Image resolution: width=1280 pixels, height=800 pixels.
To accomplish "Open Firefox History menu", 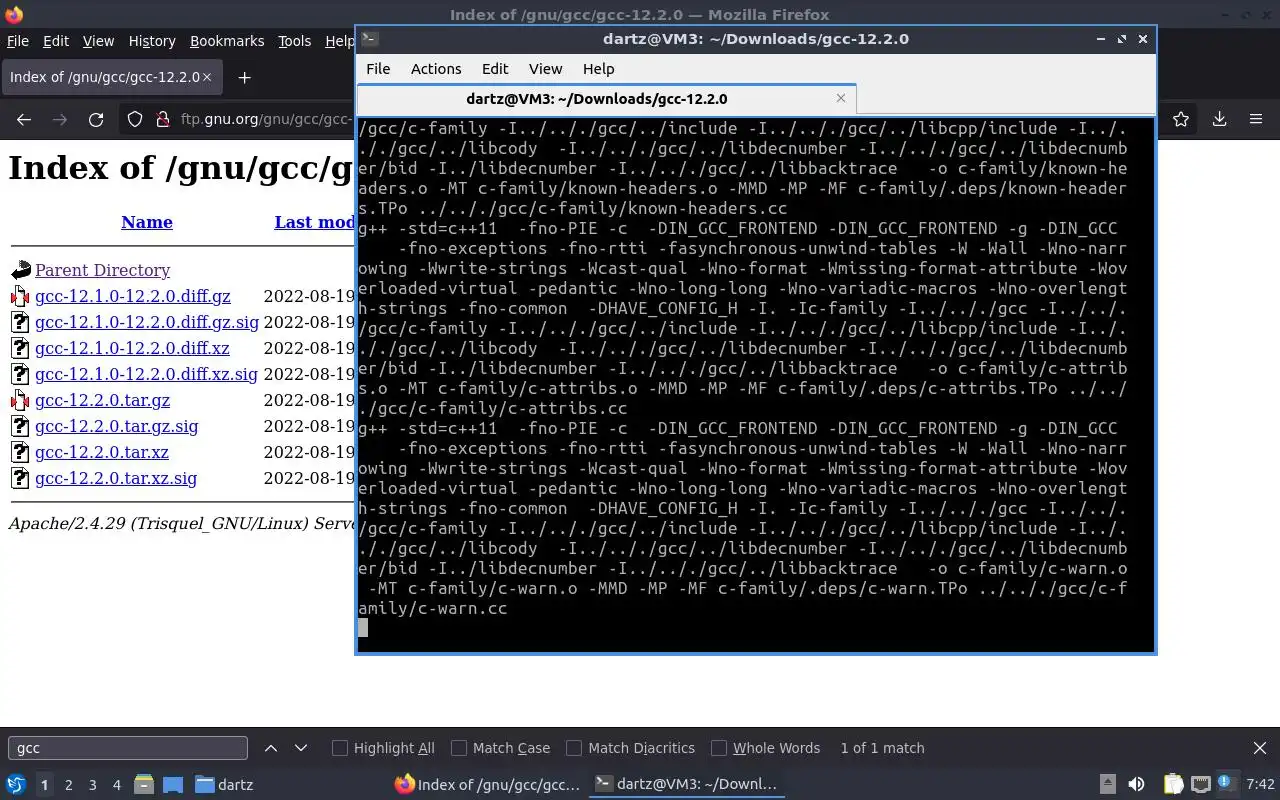I will [152, 41].
